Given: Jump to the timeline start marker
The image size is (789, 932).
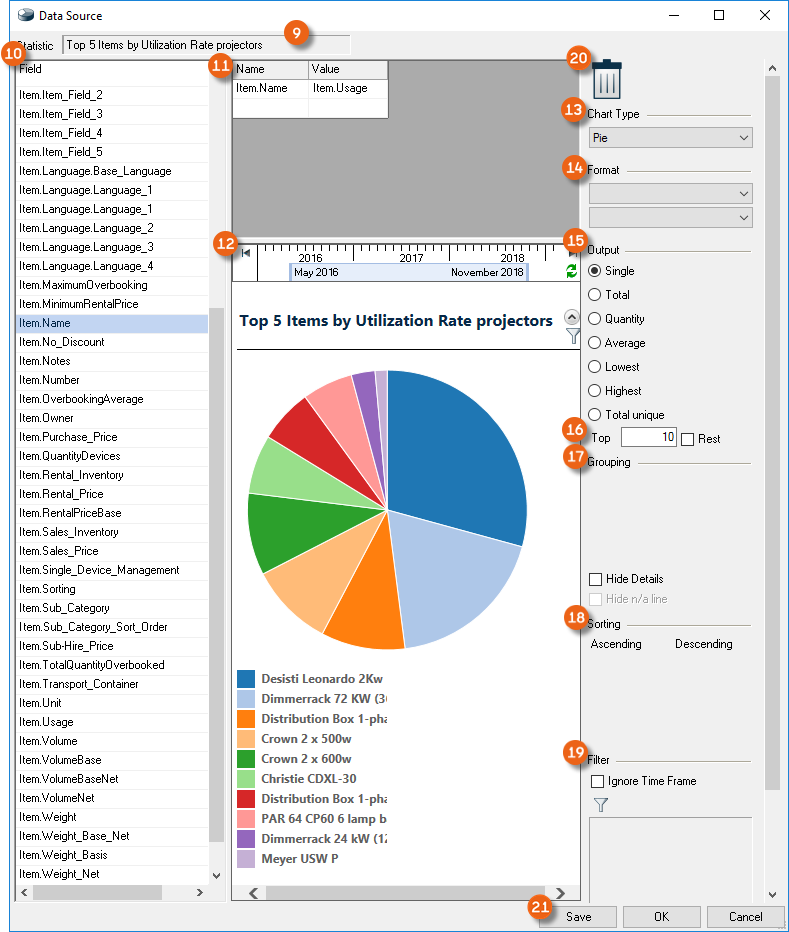Looking at the screenshot, I should 246,254.
